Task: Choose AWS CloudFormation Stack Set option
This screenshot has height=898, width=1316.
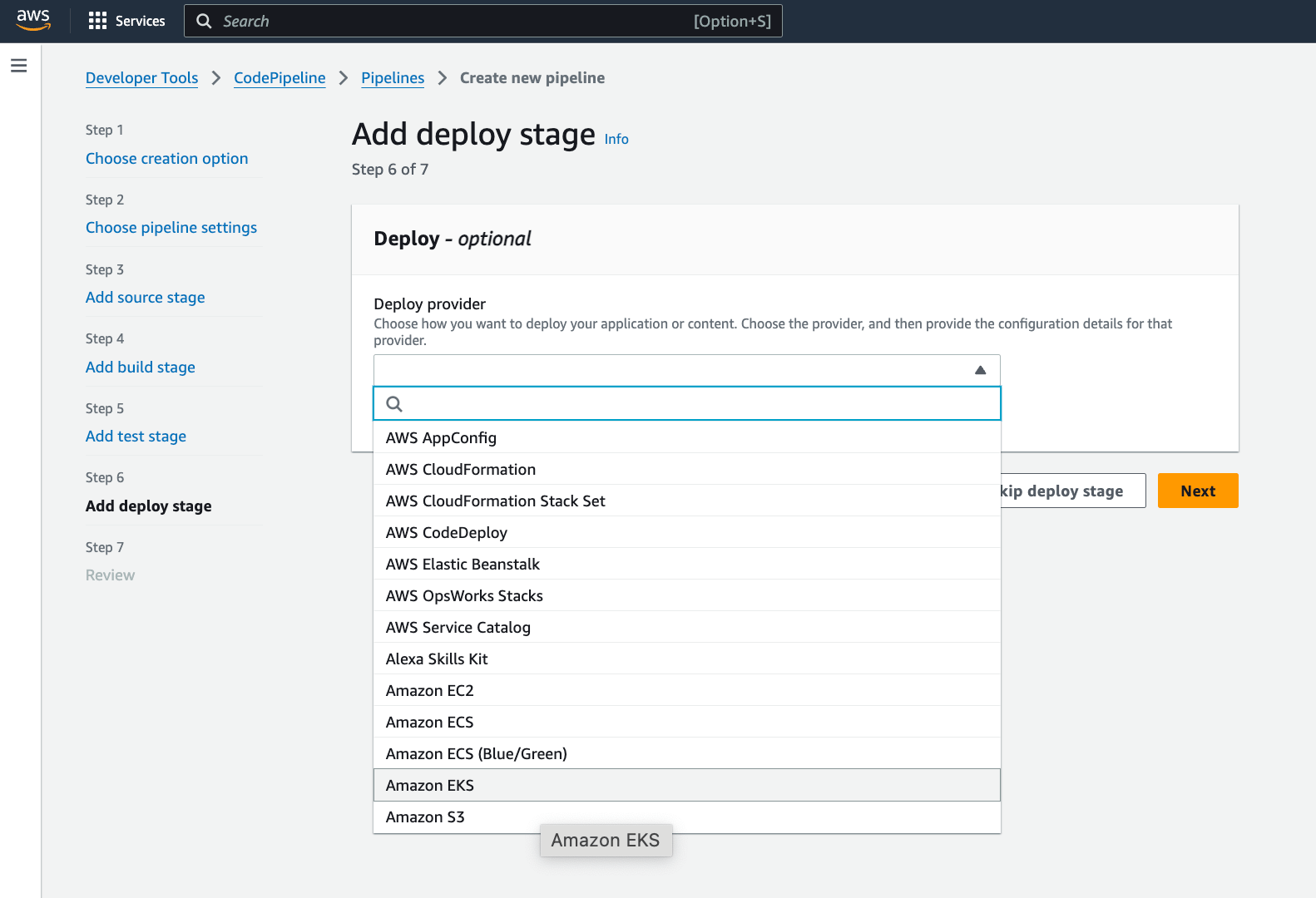Action: click(687, 501)
